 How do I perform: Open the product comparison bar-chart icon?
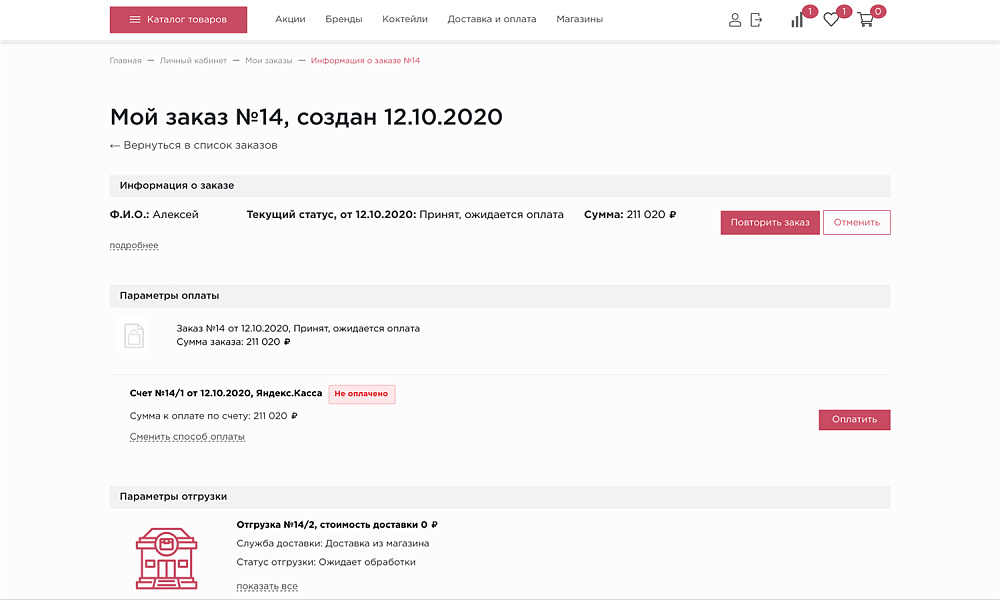click(x=796, y=21)
